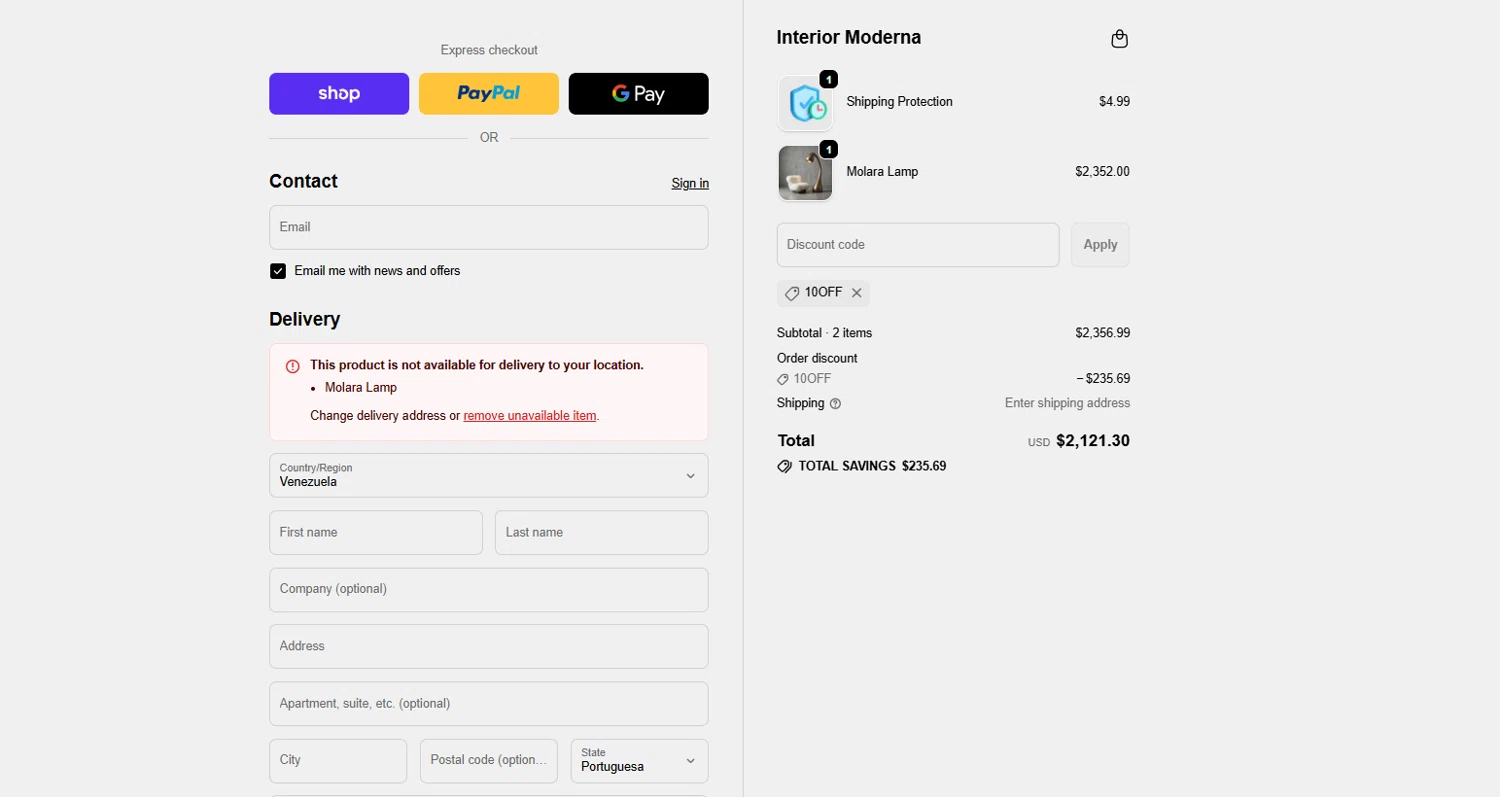Click the Molara Lamp name in order summary
The image size is (1500, 797).
pos(882,172)
